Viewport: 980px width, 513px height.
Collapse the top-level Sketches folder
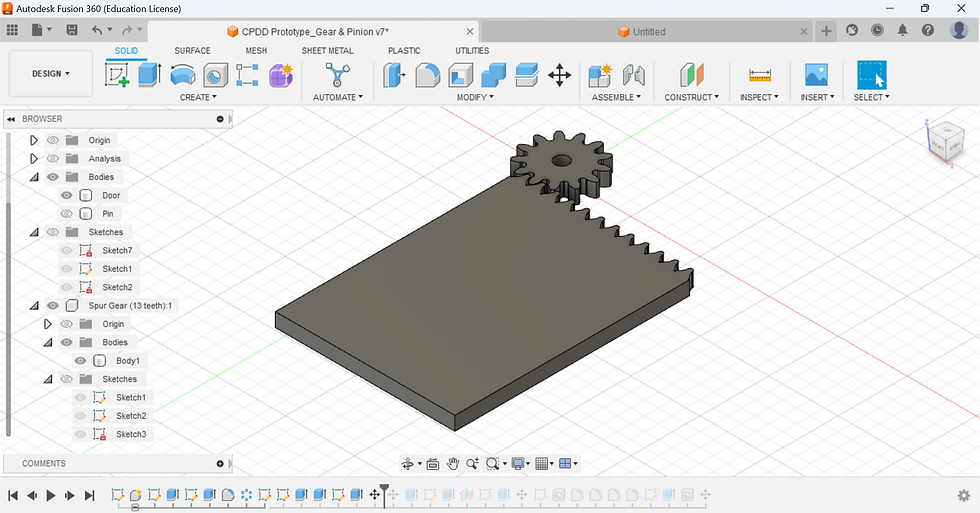tap(34, 232)
